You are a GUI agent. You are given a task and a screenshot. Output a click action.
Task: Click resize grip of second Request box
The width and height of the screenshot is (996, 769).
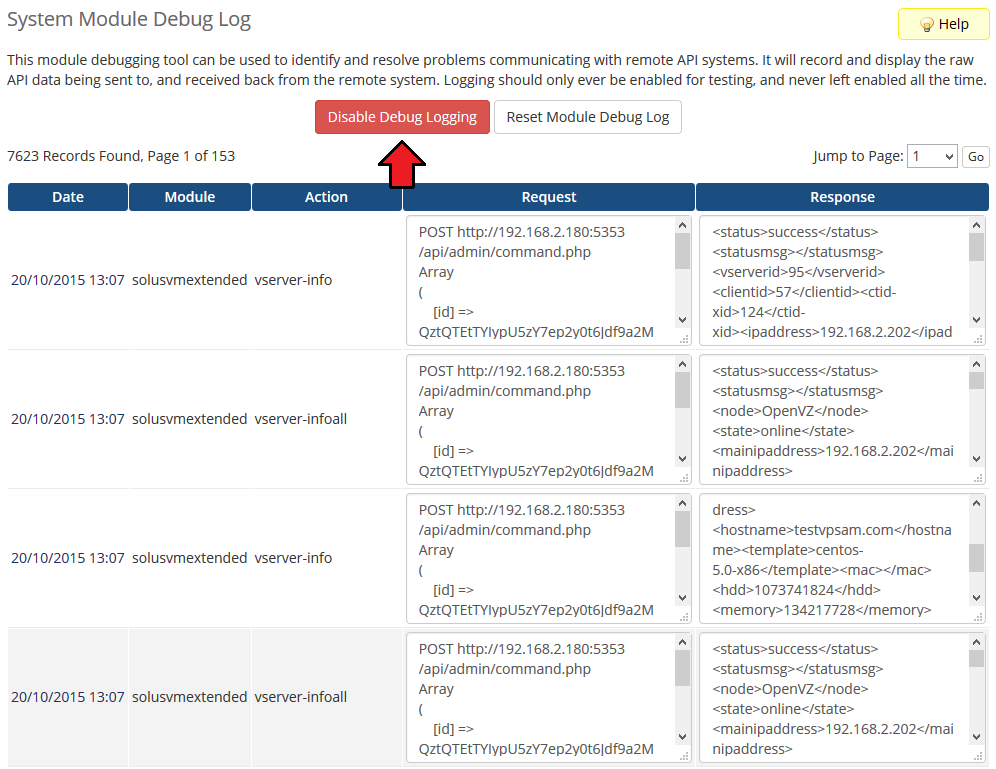point(684,478)
